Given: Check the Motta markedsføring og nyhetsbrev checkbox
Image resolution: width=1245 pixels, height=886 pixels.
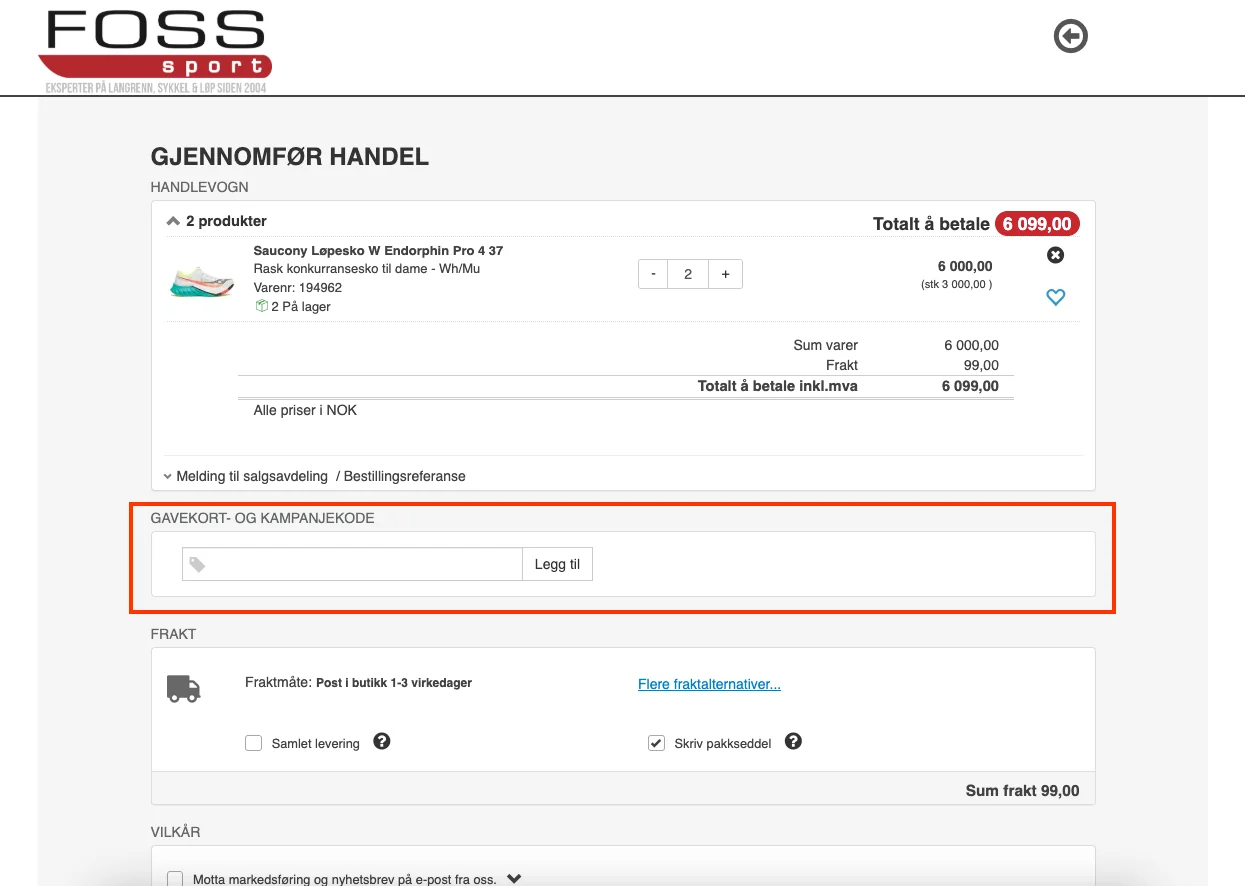Looking at the screenshot, I should pyautogui.click(x=175, y=879).
